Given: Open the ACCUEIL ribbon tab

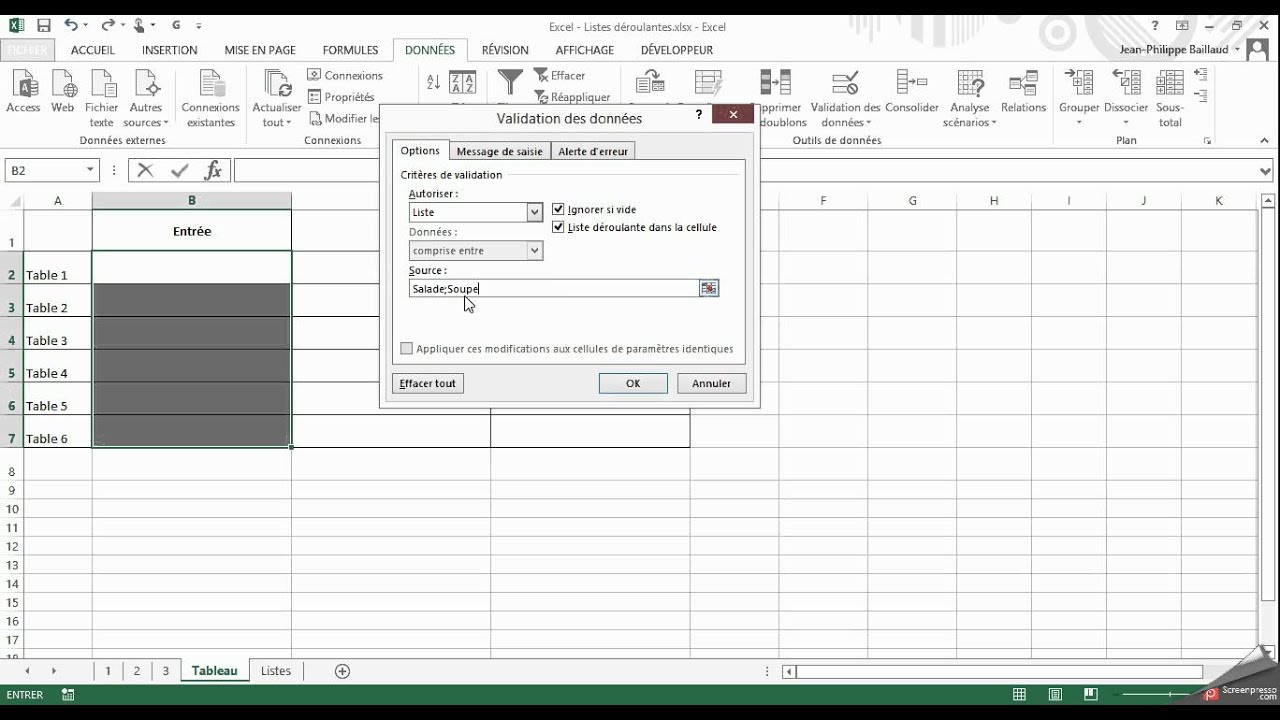Looking at the screenshot, I should (x=92, y=50).
